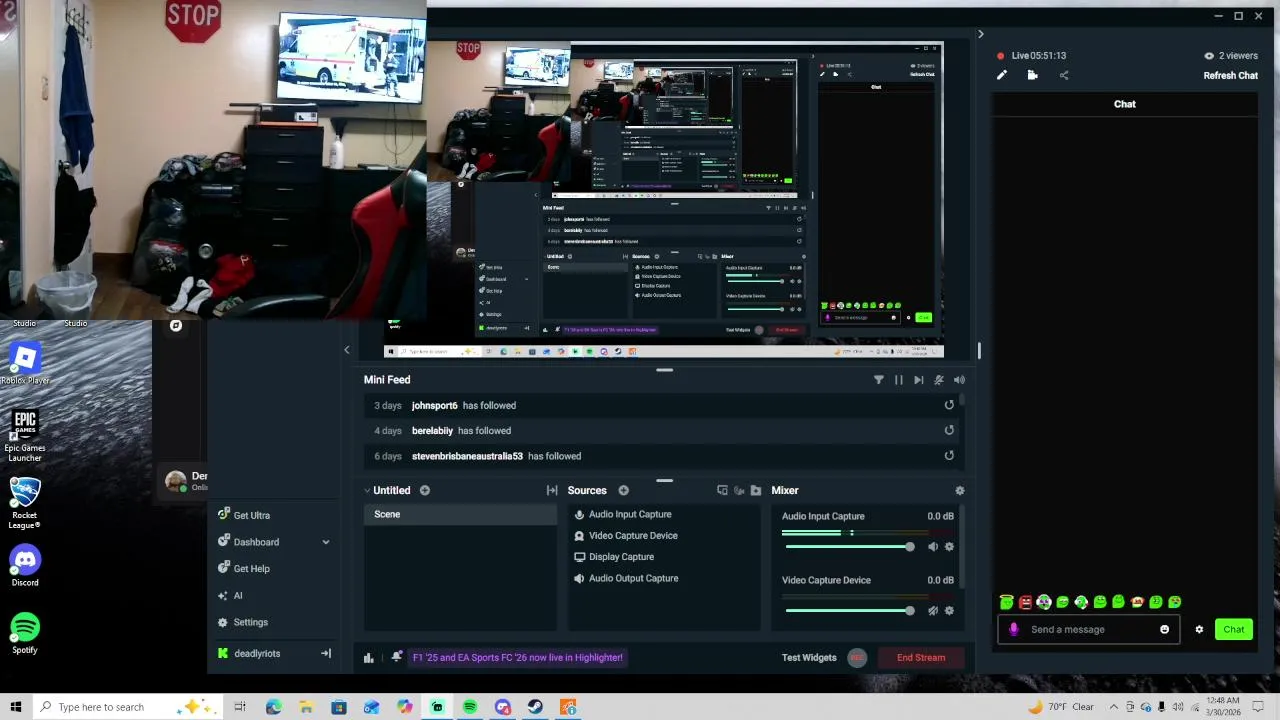Open Spotify desktop shortcut

25,634
